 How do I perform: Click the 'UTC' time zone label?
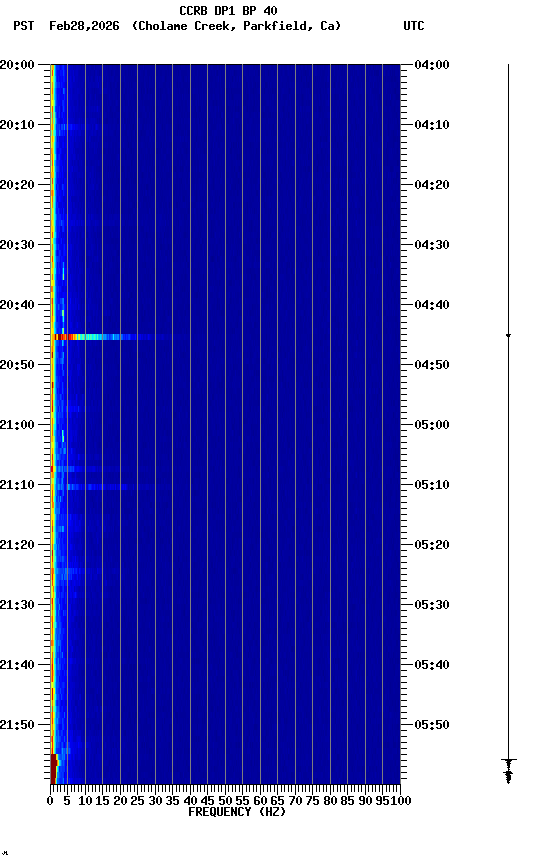click(414, 26)
